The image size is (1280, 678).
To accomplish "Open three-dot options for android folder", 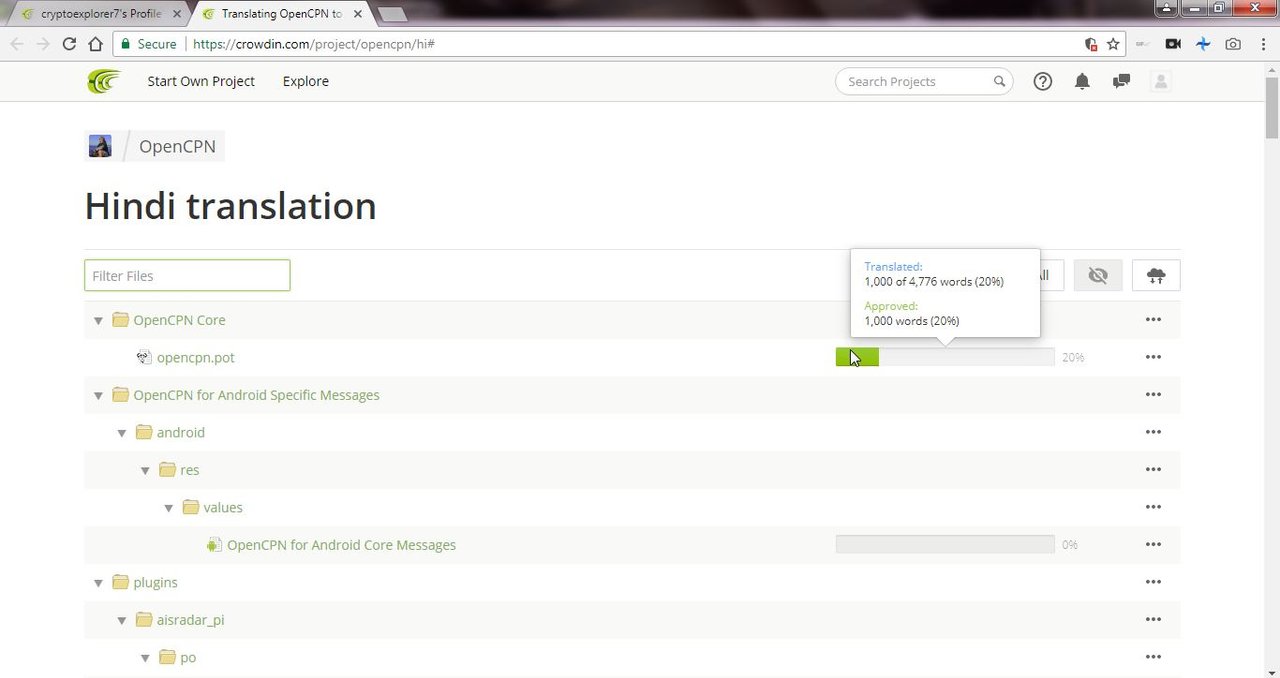I will pyautogui.click(x=1153, y=432).
